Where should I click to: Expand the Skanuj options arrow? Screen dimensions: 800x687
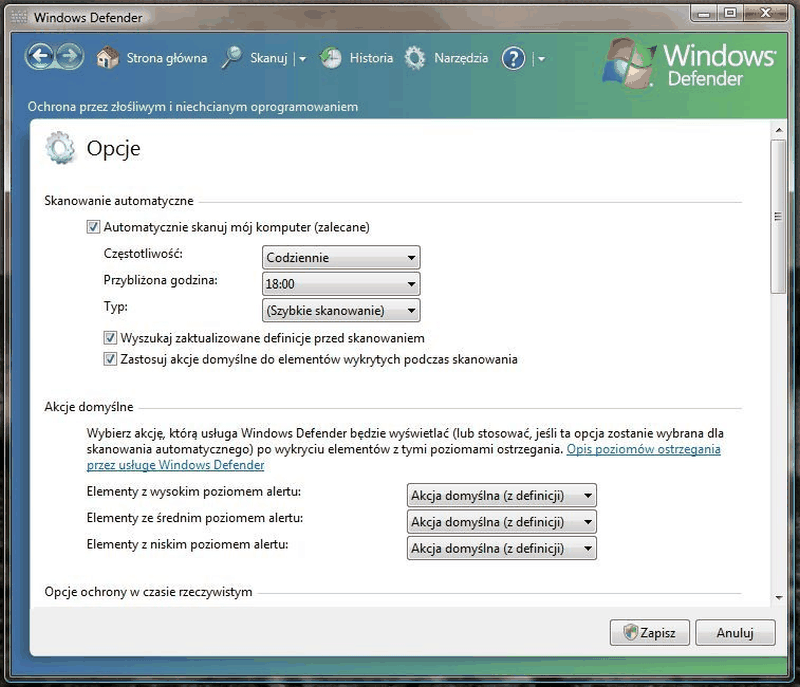[x=302, y=59]
